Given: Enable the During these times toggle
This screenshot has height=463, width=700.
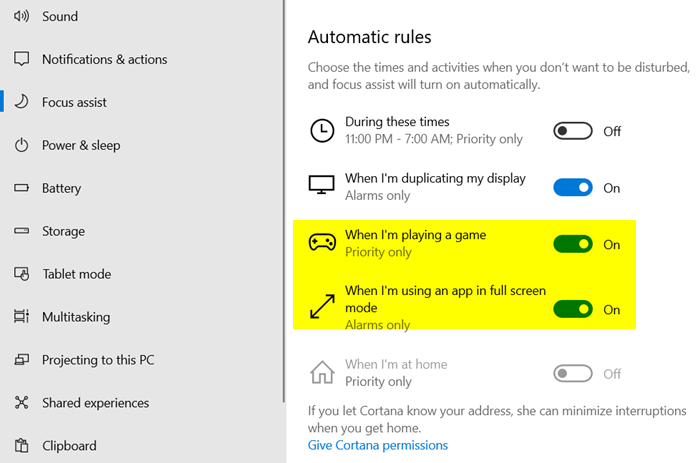Looking at the screenshot, I should point(573,131).
